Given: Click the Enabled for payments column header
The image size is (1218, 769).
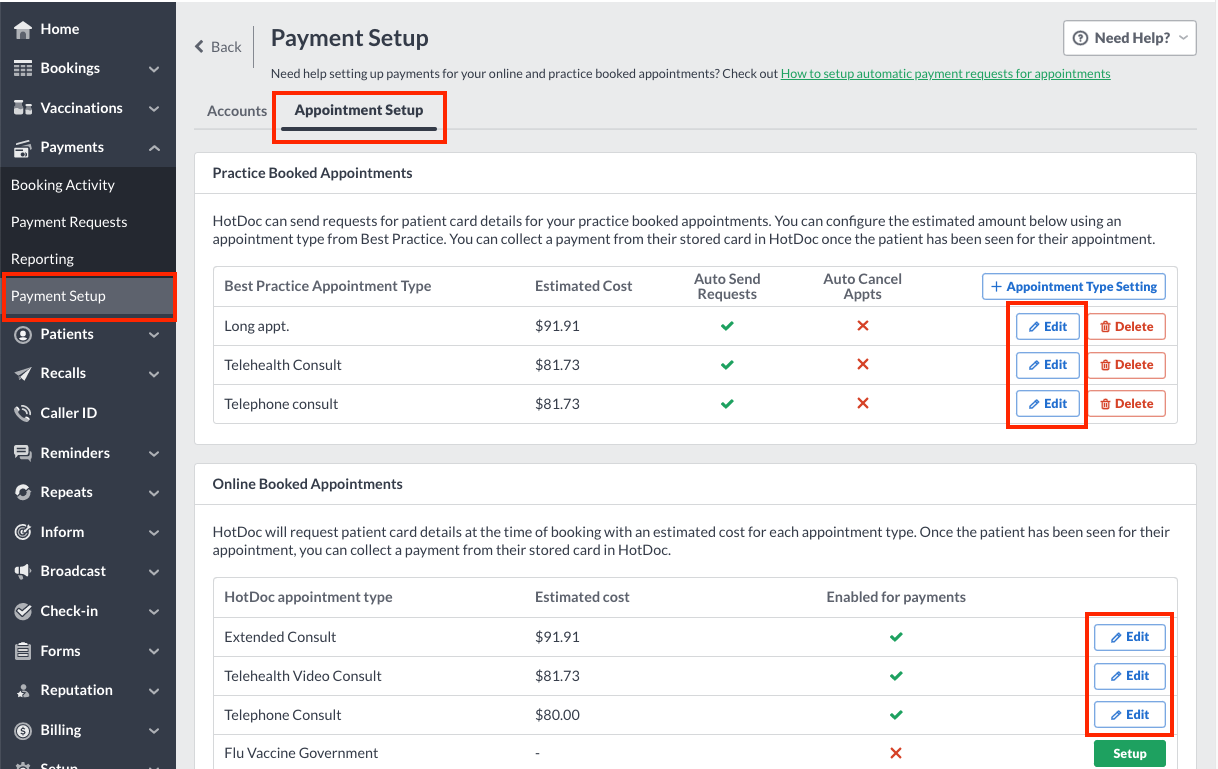Looking at the screenshot, I should tap(896, 597).
